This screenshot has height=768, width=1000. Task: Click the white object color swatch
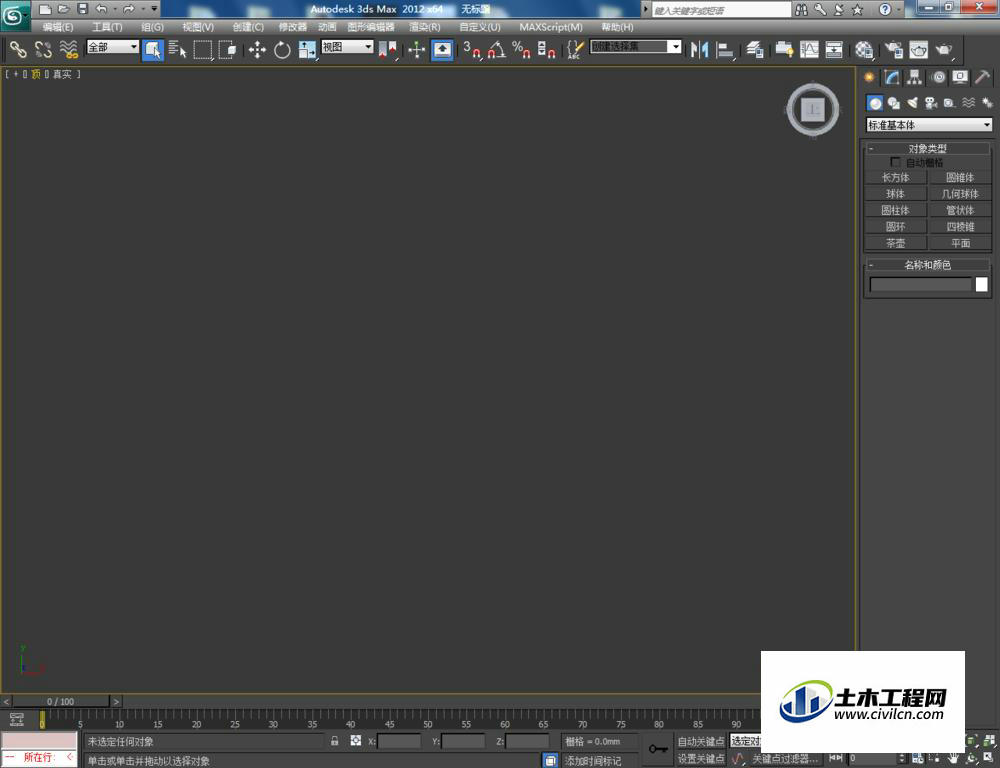pos(982,284)
